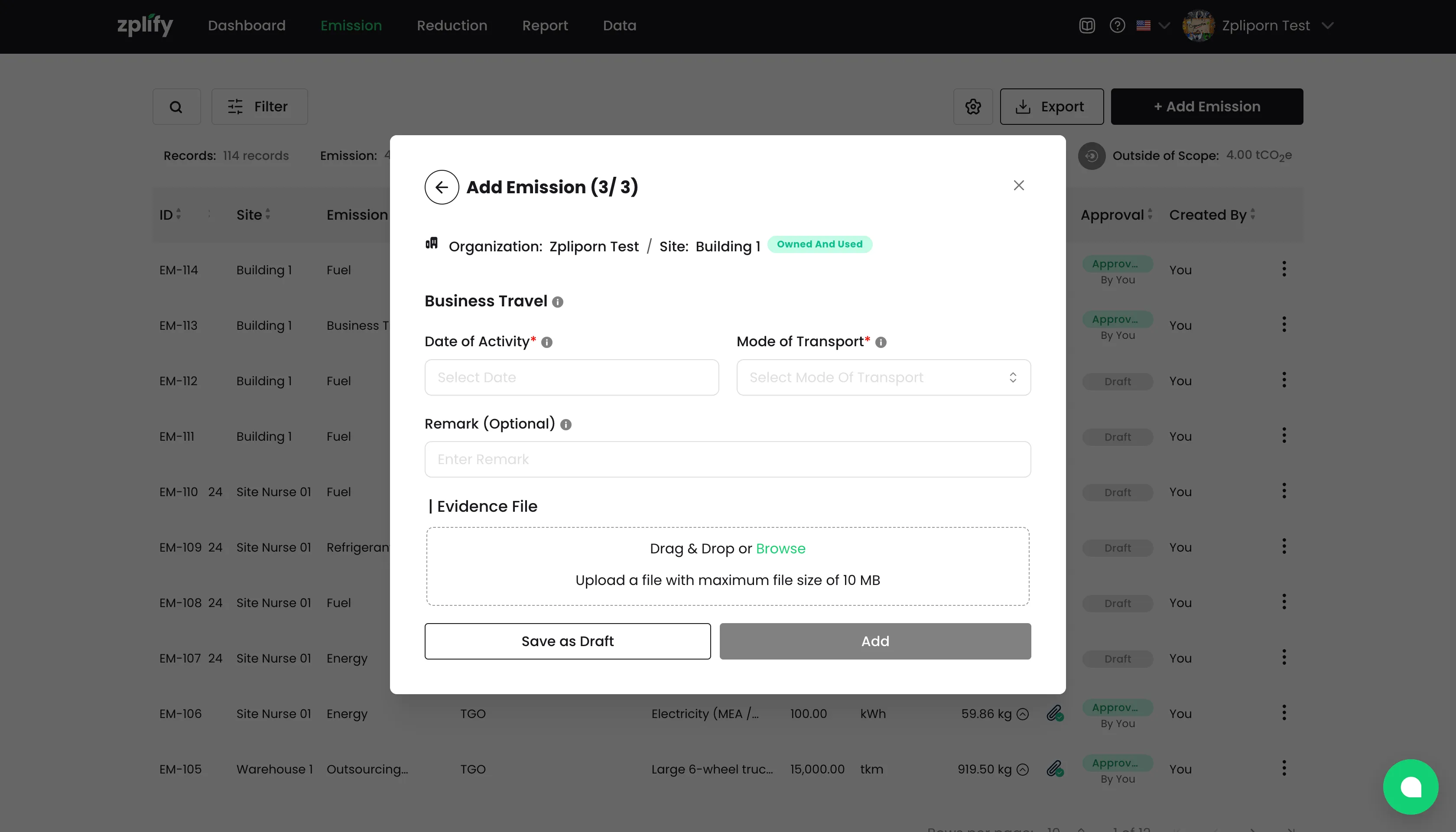Open Select Mode Of Transport dropdown

883,377
